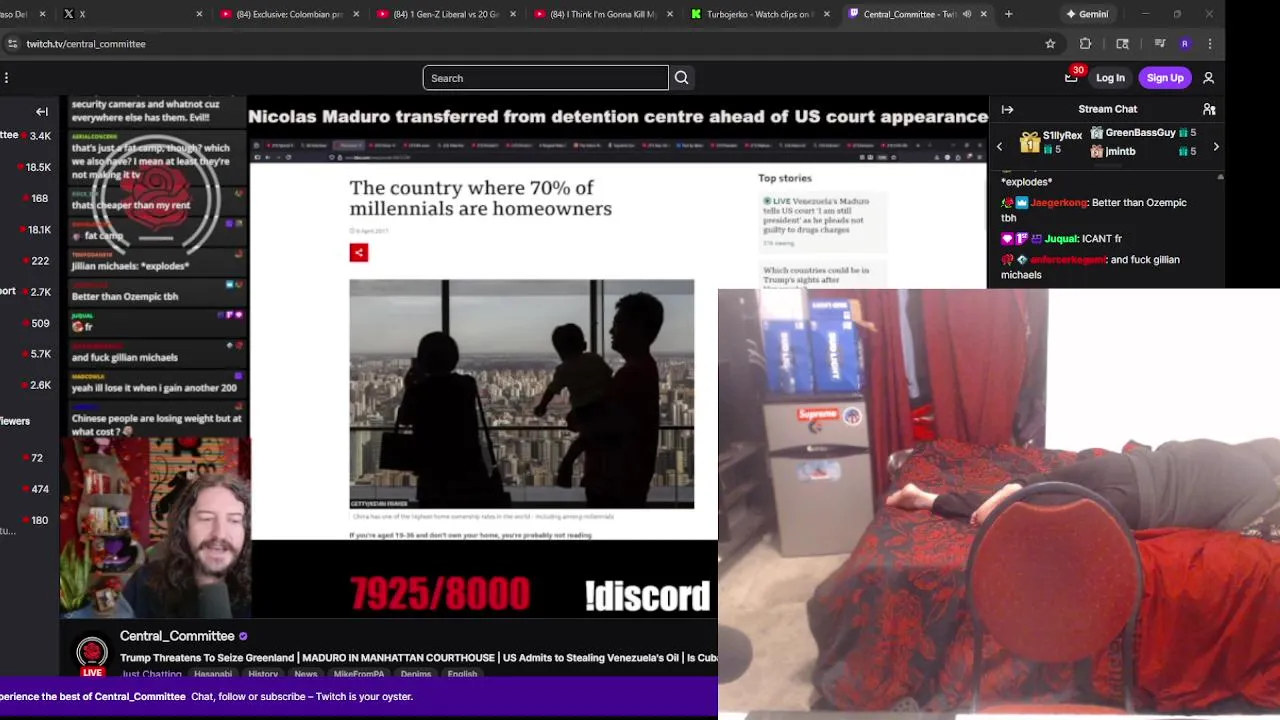The image size is (1280, 720).
Task: Show previous gift leaderboard entries
Action: click(x=999, y=147)
